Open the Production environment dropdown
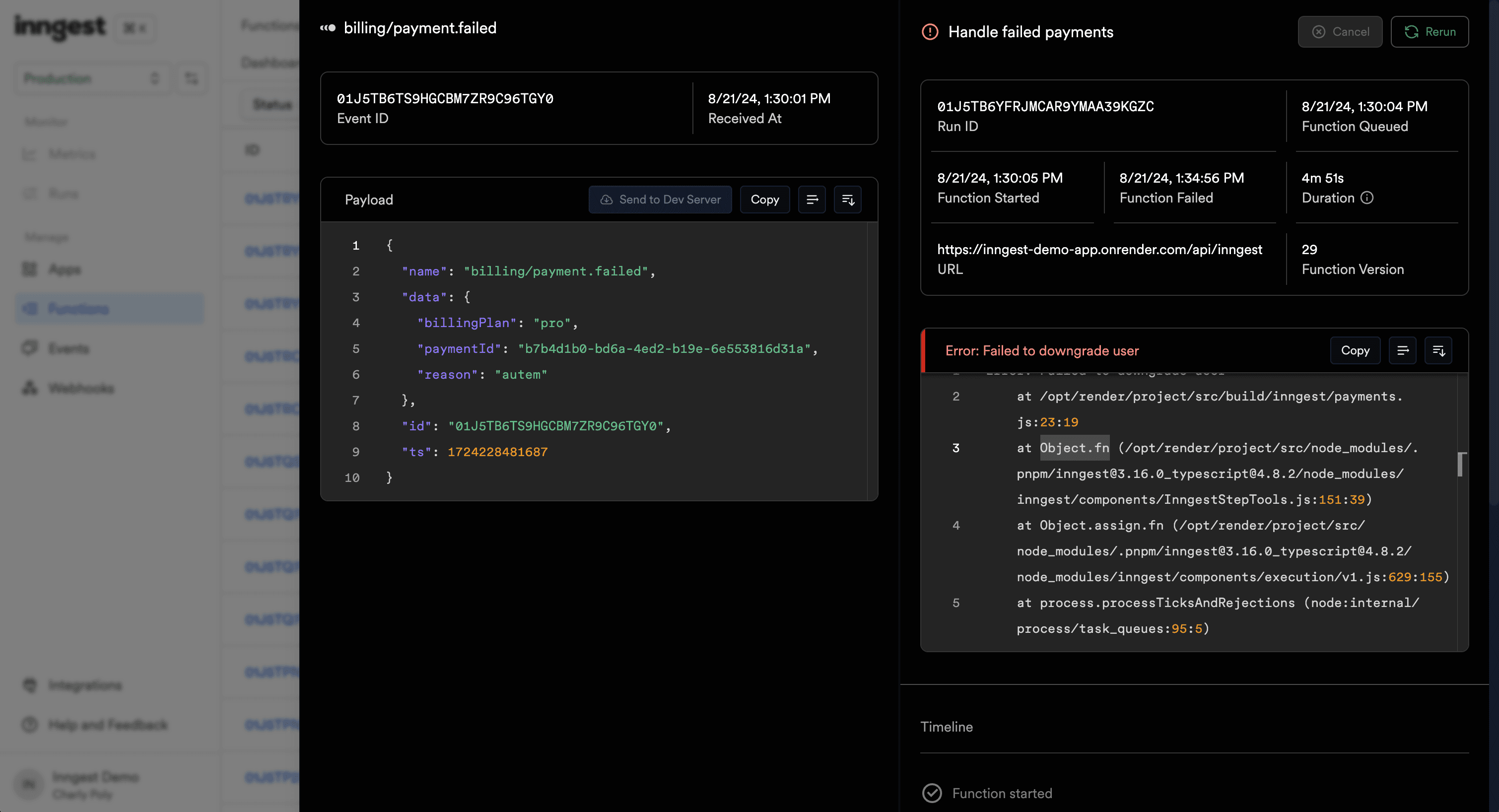1499x812 pixels. point(92,78)
